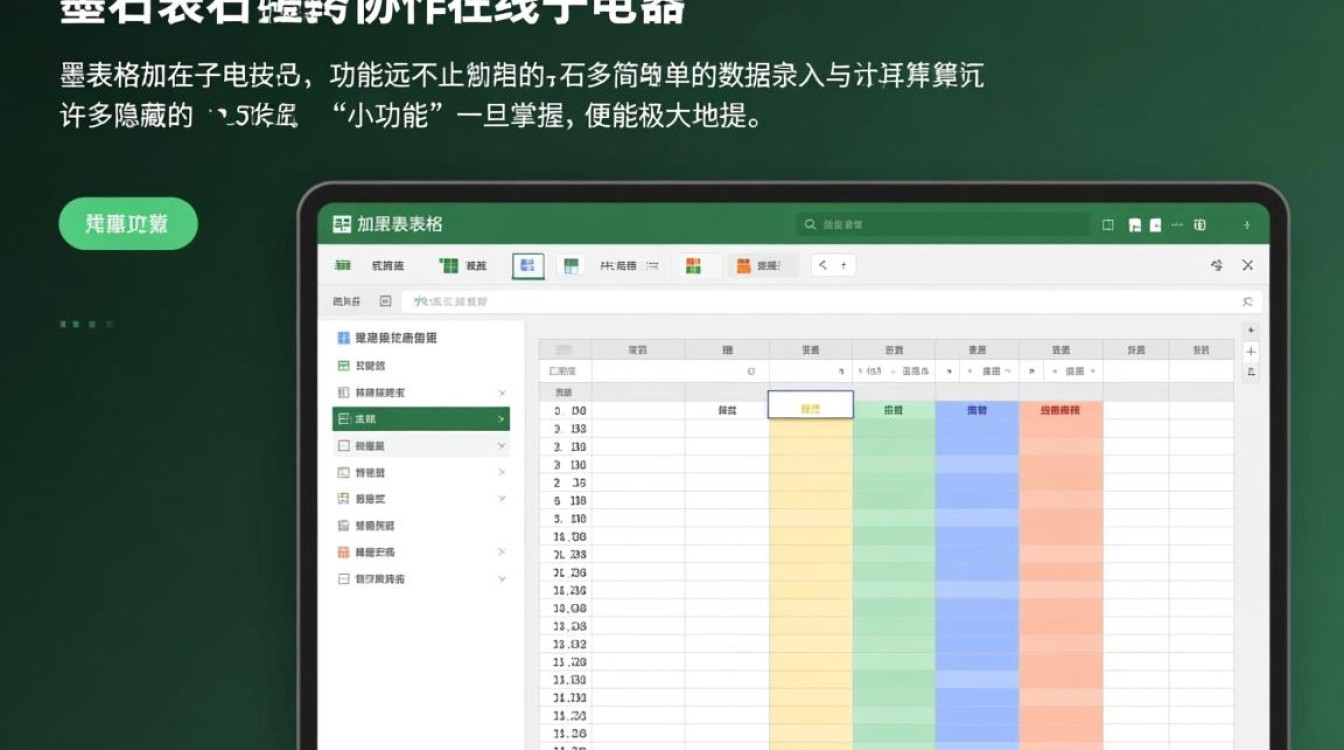Toggle the outlined blue view switcher in the toolbar
The height and width of the screenshot is (750, 1344).
(527, 264)
